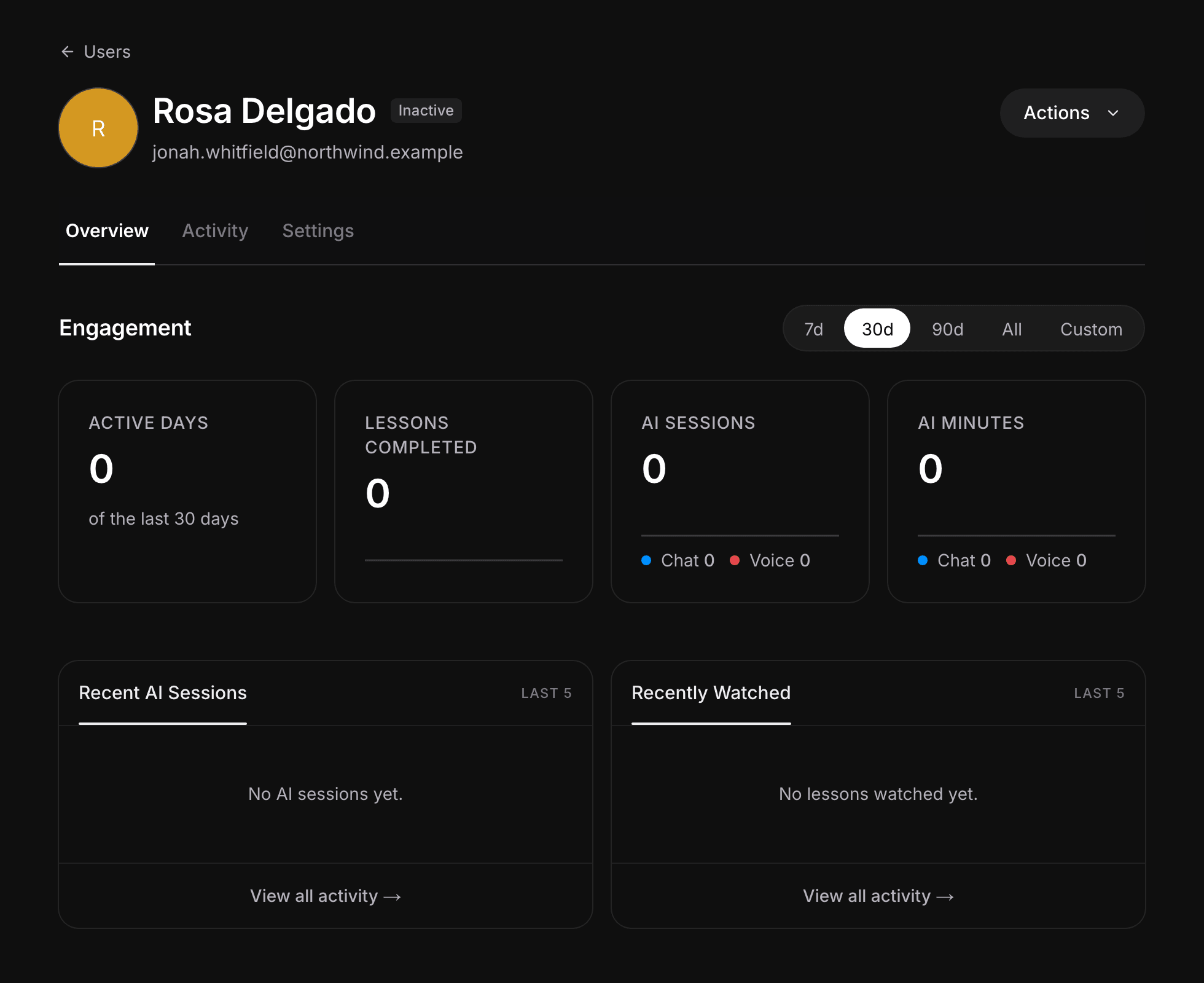Click the Engagement section heading
Viewport: 1204px width, 983px height.
(125, 328)
